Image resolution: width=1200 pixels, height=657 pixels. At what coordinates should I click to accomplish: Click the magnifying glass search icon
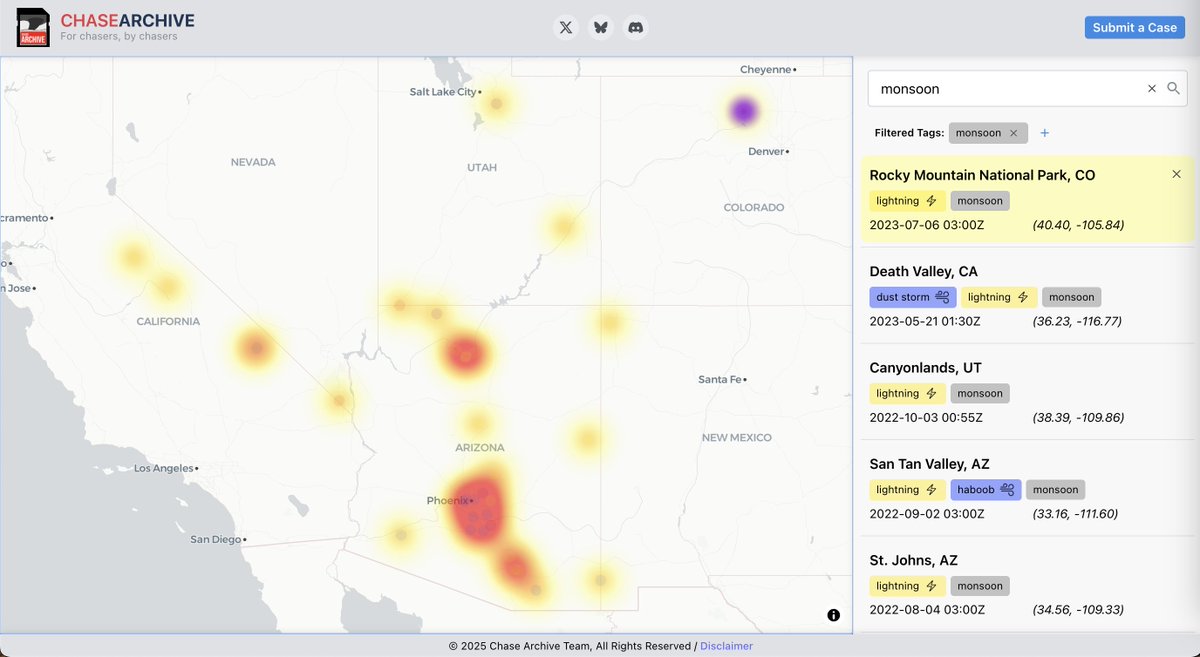tap(1174, 88)
